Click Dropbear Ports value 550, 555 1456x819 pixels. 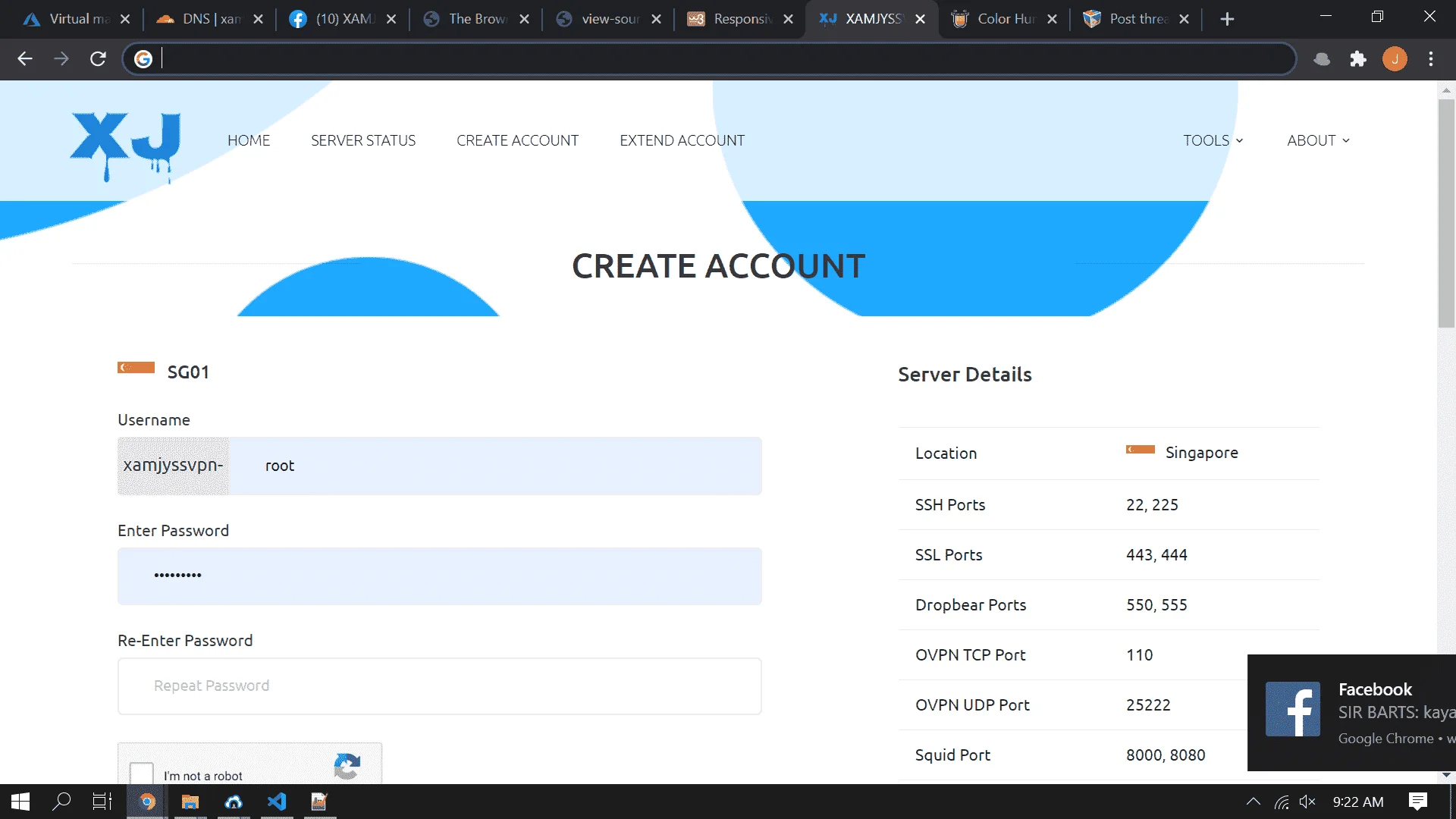click(1156, 605)
